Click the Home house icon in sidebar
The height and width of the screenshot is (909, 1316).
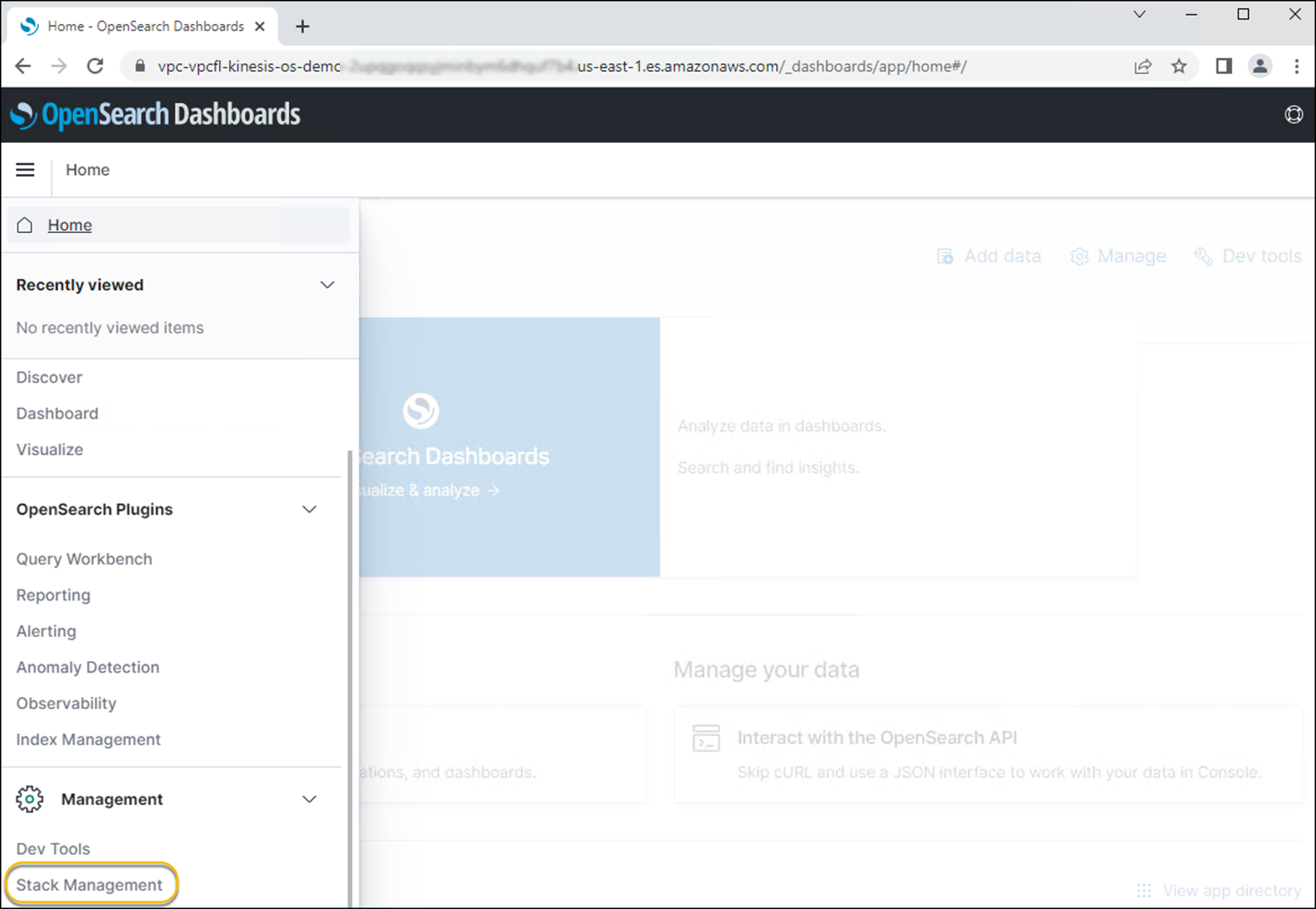tap(25, 225)
